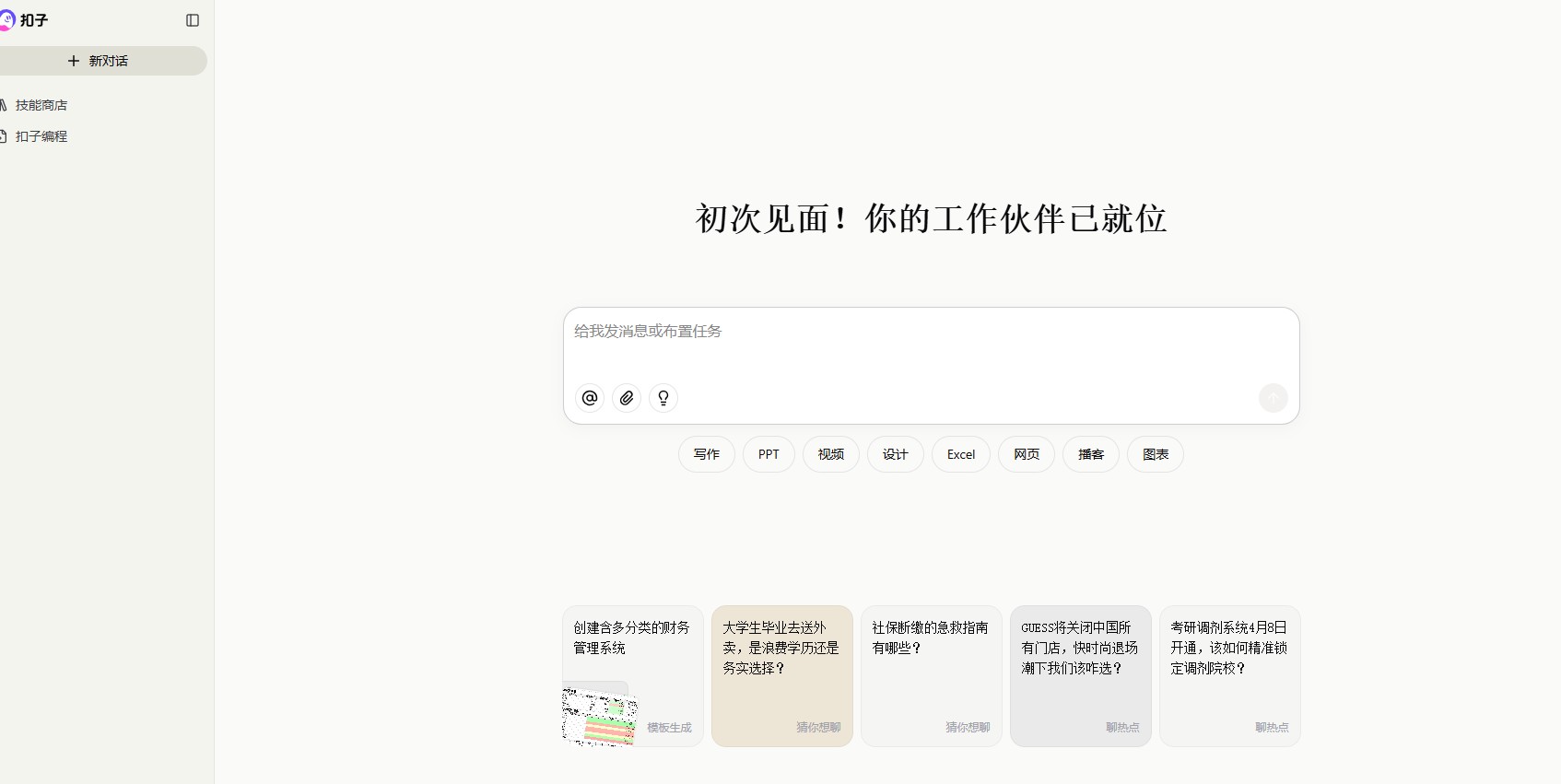This screenshot has height=784, width=1561.
Task: Open 扣子编程 in the sidebar
Action: (41, 136)
